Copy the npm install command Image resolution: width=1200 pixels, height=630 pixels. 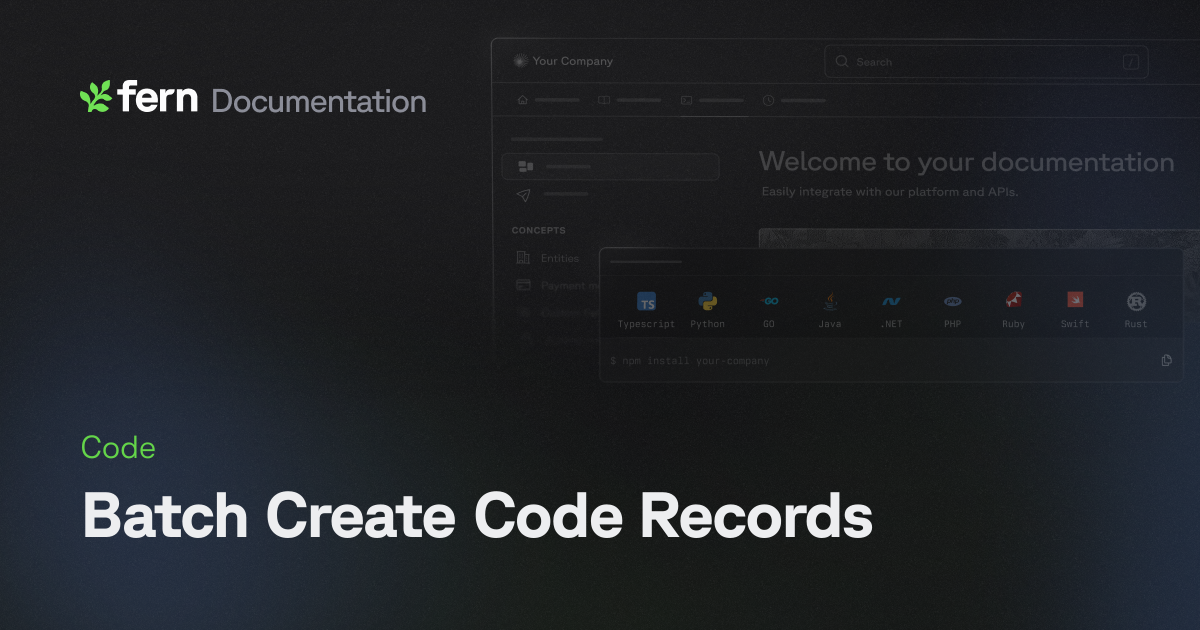pyautogui.click(x=1166, y=360)
